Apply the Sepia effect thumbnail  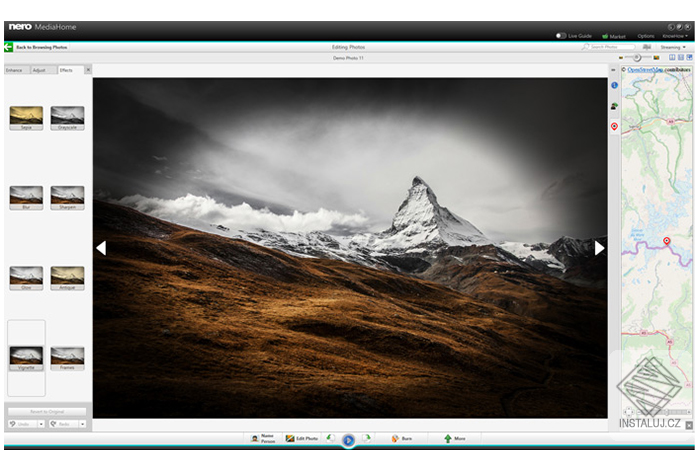[26, 117]
